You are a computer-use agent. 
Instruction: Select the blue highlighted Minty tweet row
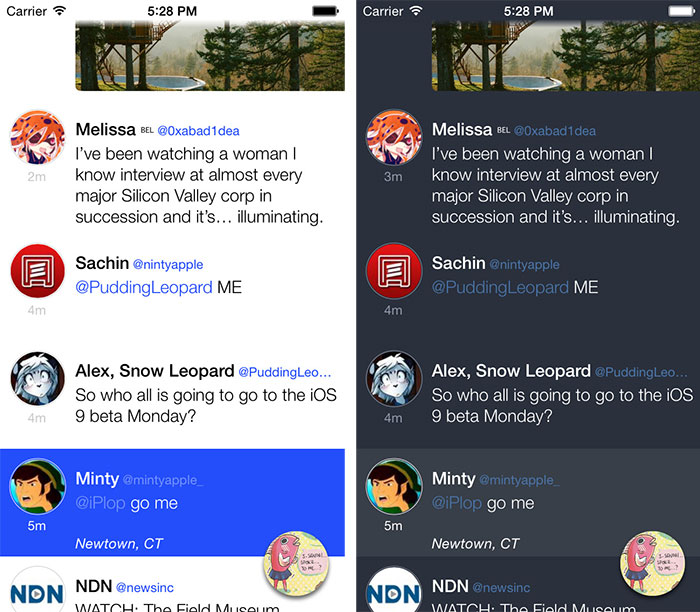[x=172, y=502]
